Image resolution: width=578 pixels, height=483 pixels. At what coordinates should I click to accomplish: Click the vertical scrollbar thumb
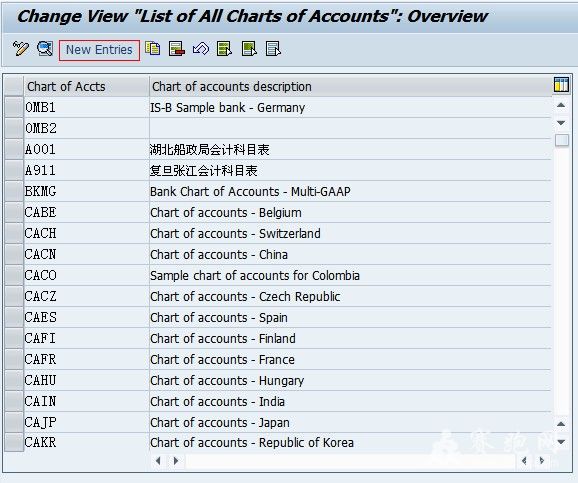562,140
